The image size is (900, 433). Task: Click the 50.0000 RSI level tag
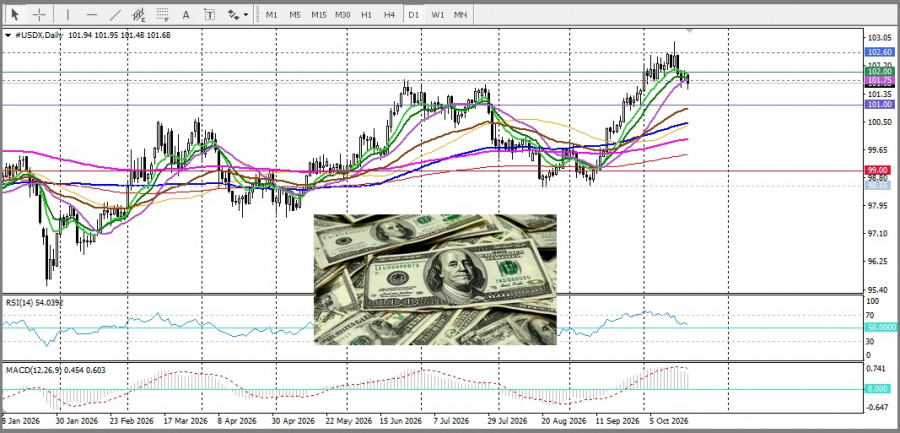[879, 327]
